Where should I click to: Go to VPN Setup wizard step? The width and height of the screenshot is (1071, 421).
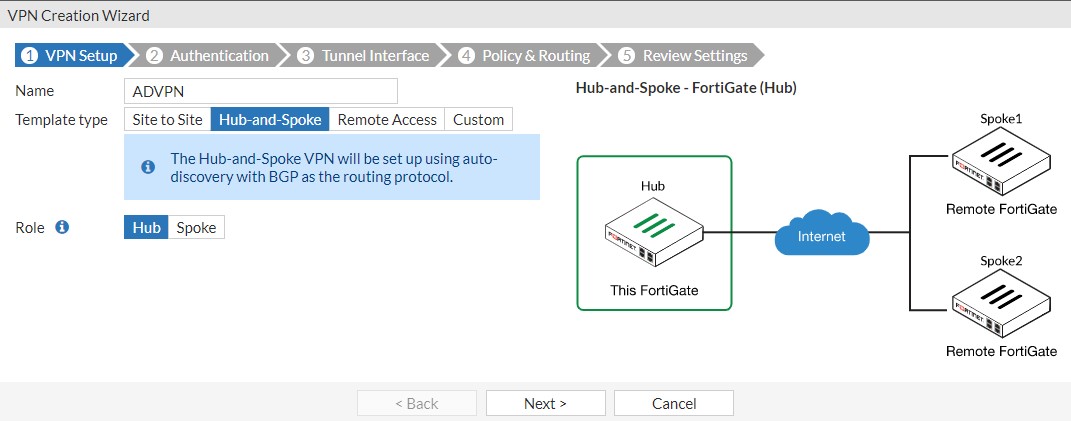click(70, 55)
